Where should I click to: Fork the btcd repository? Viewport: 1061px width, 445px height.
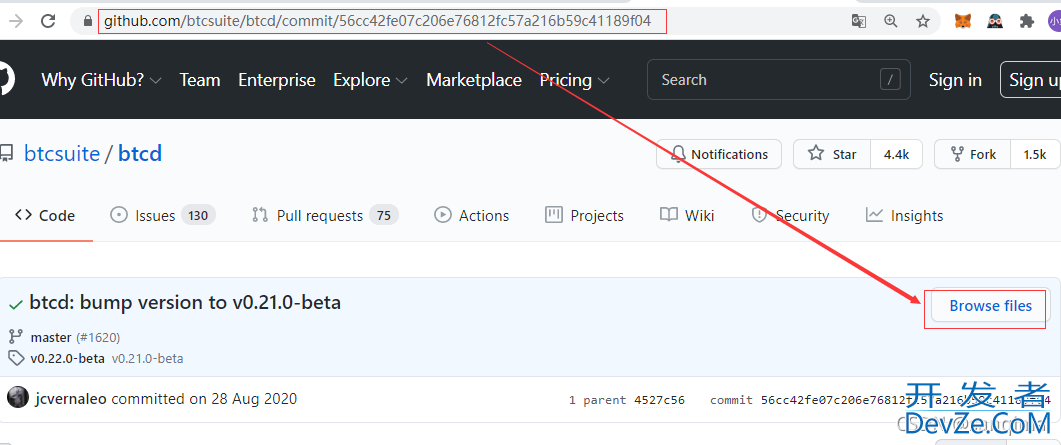click(972, 154)
